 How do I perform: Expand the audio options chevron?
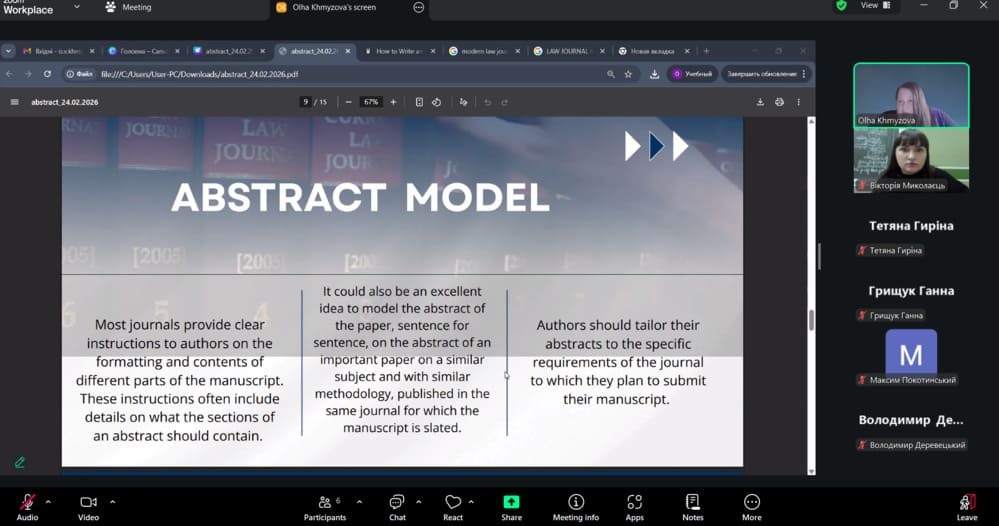click(51, 501)
